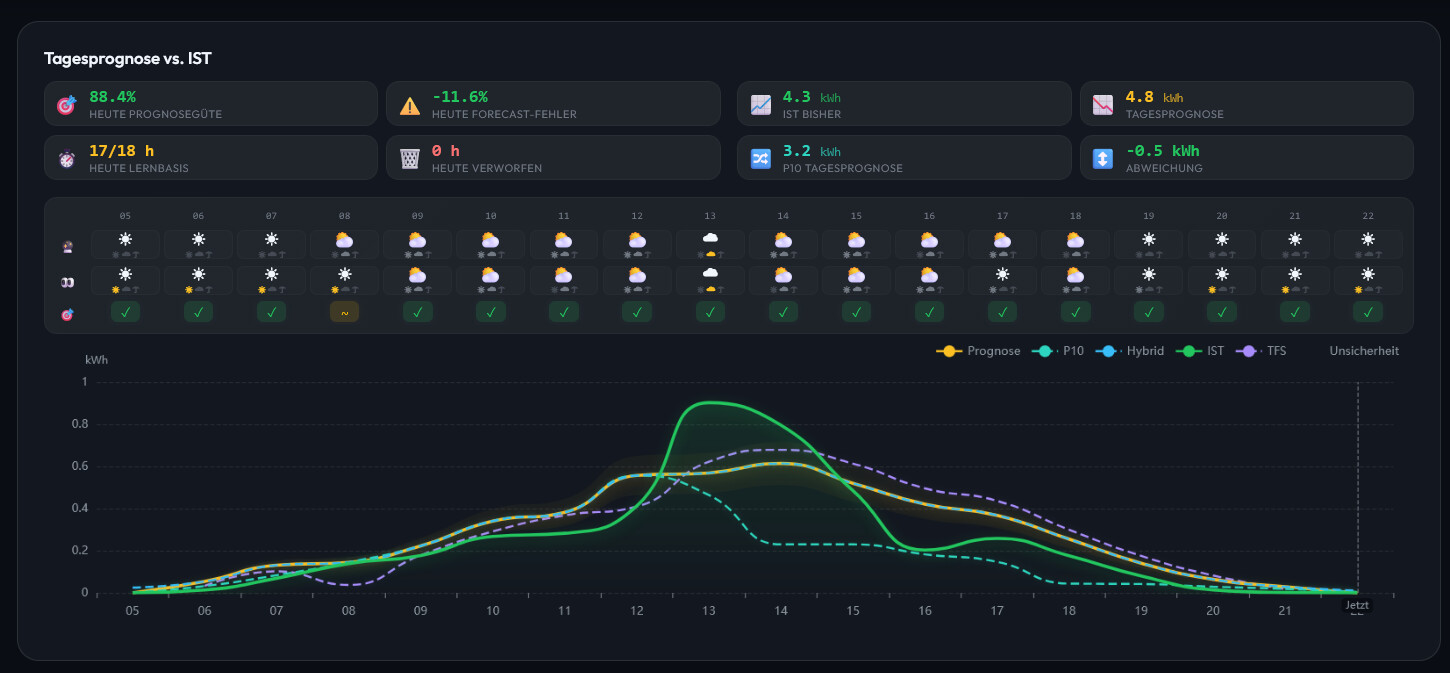The width and height of the screenshot is (1450, 673).
Task: Click the P10 TAGESPROGNOSE label
Action: coord(843,168)
